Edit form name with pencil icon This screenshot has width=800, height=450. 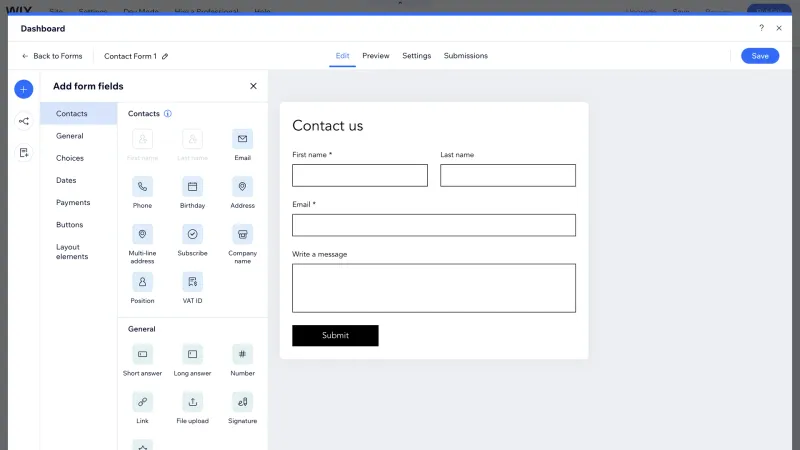point(165,56)
